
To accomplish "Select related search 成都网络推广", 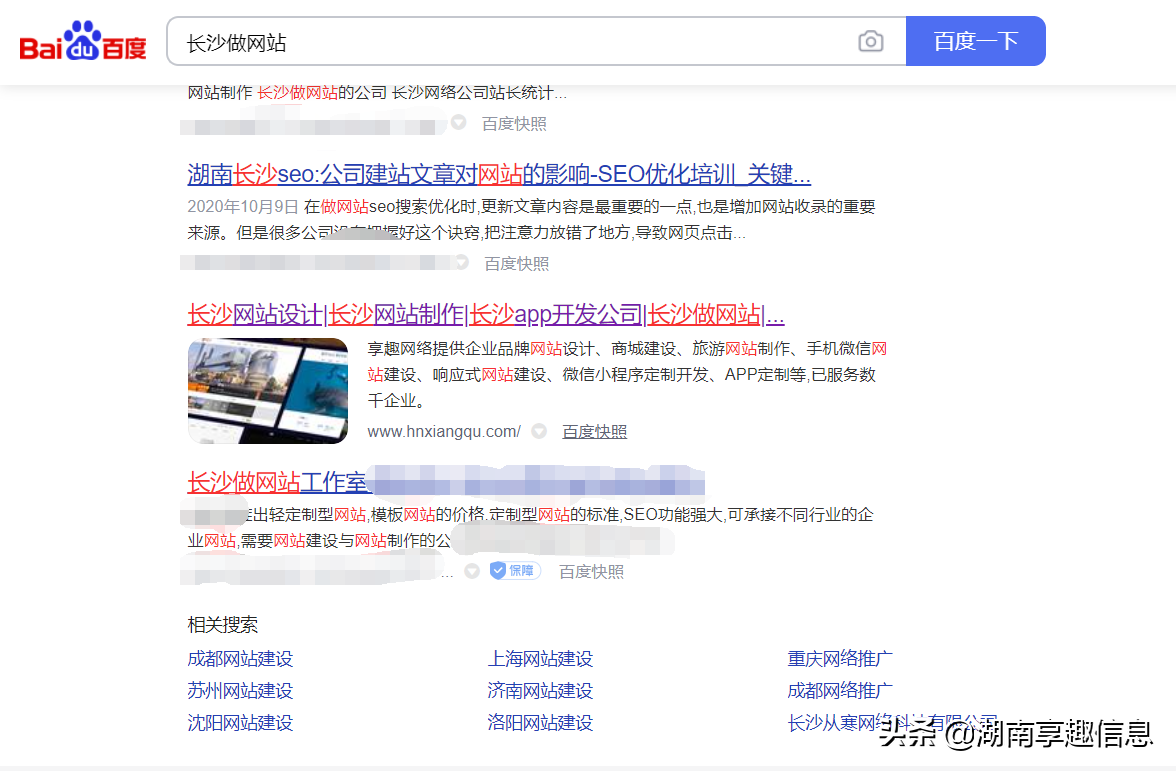I will 840,691.
